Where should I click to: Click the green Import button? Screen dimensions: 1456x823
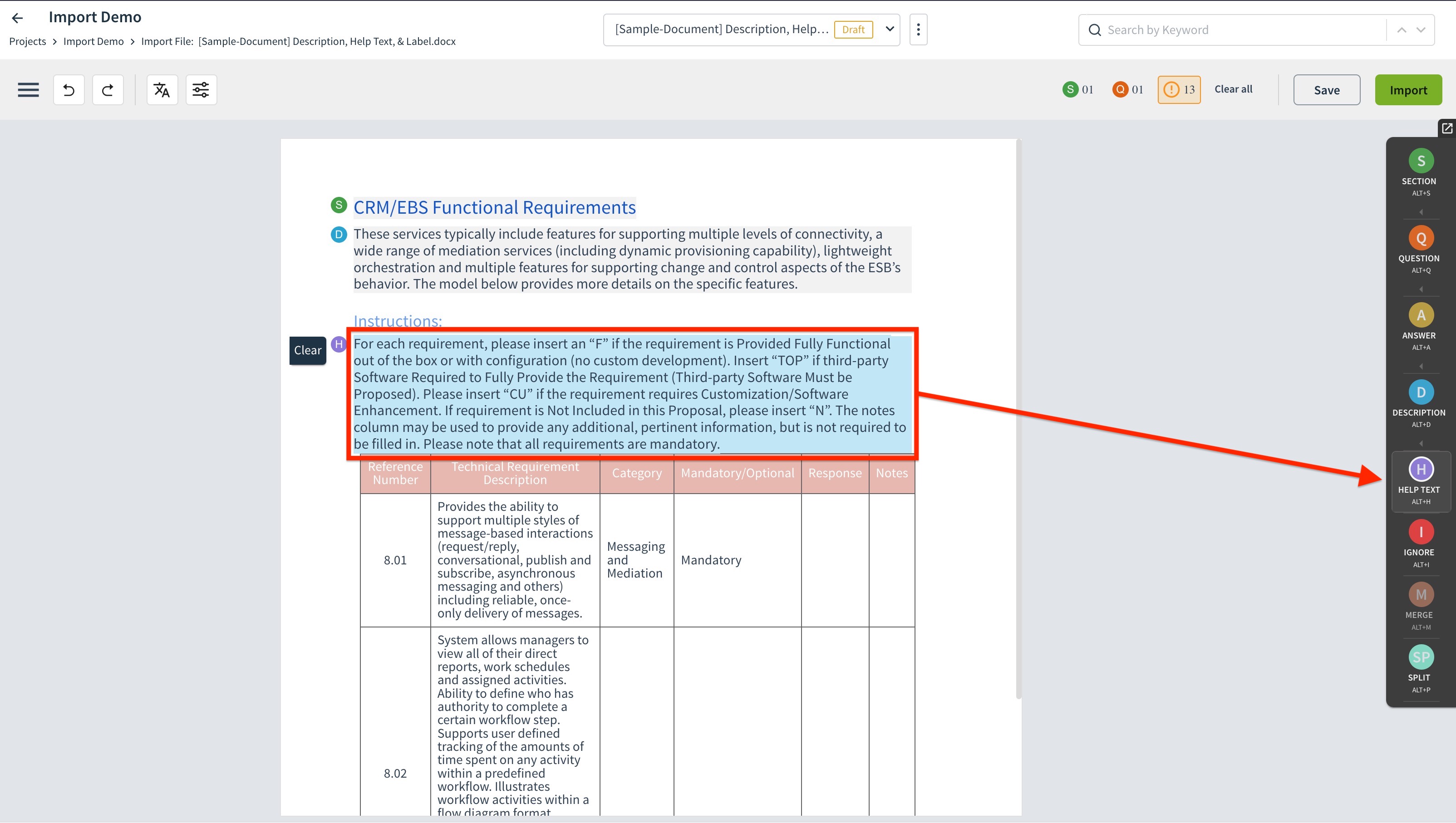point(1408,90)
